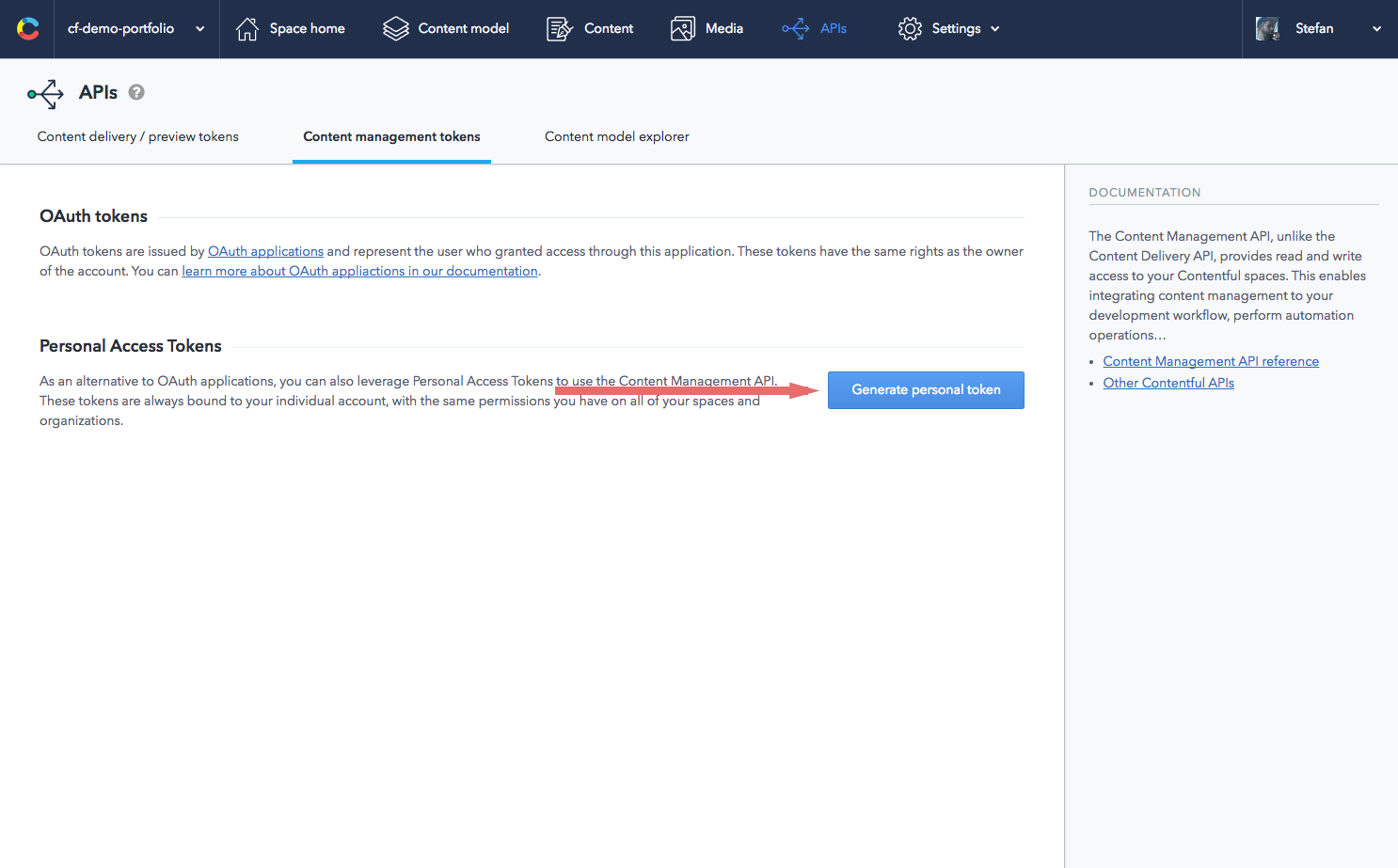This screenshot has width=1398, height=868.
Task: Open the Content model section
Action: (464, 29)
